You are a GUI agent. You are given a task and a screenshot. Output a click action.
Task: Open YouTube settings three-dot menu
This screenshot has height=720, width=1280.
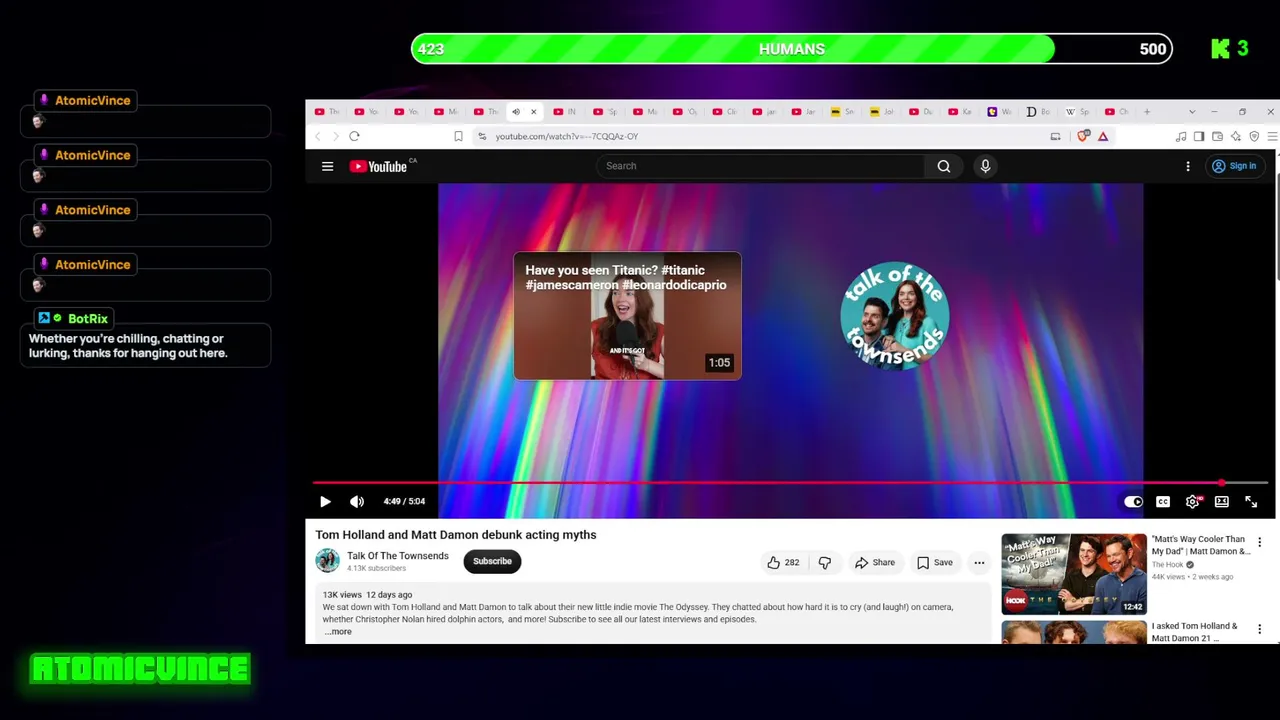1188,166
